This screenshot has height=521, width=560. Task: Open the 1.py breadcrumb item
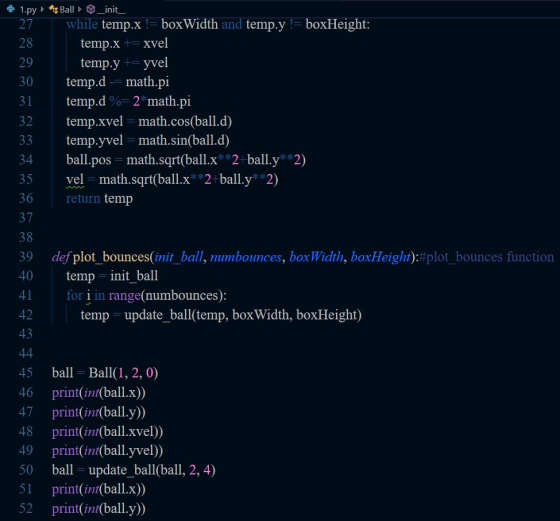pyautogui.click(x=28, y=10)
